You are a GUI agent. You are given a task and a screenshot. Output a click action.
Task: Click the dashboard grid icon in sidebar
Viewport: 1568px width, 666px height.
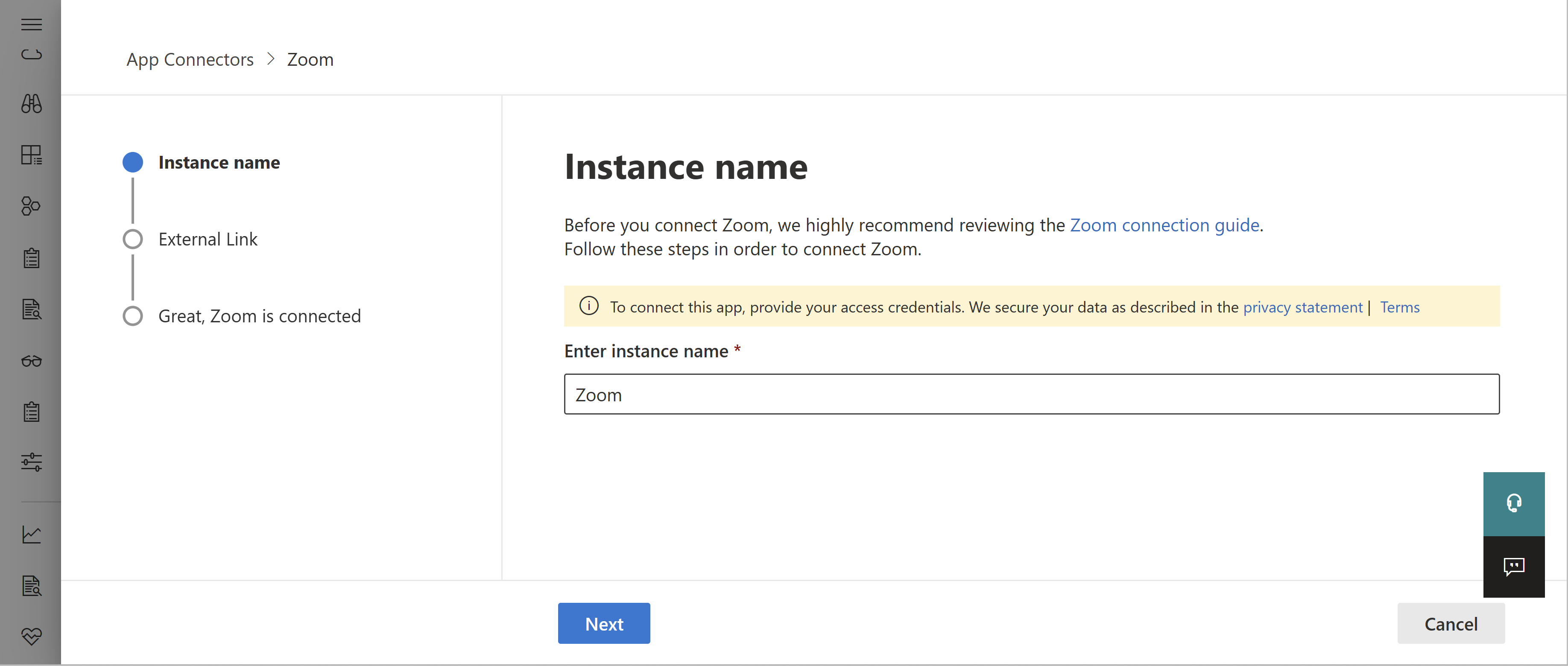pos(31,154)
